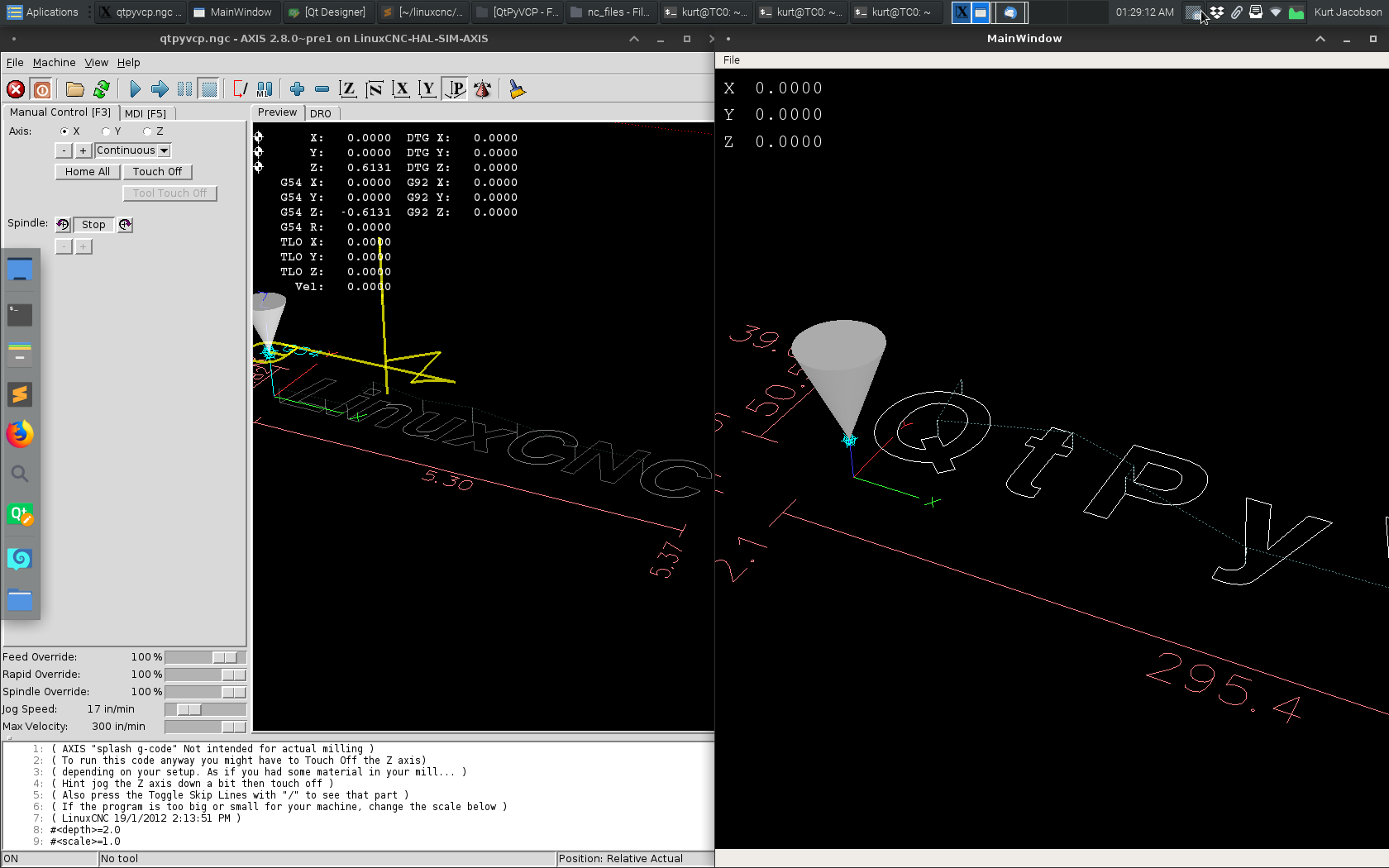
Task: Open the View menu
Action: point(97,63)
